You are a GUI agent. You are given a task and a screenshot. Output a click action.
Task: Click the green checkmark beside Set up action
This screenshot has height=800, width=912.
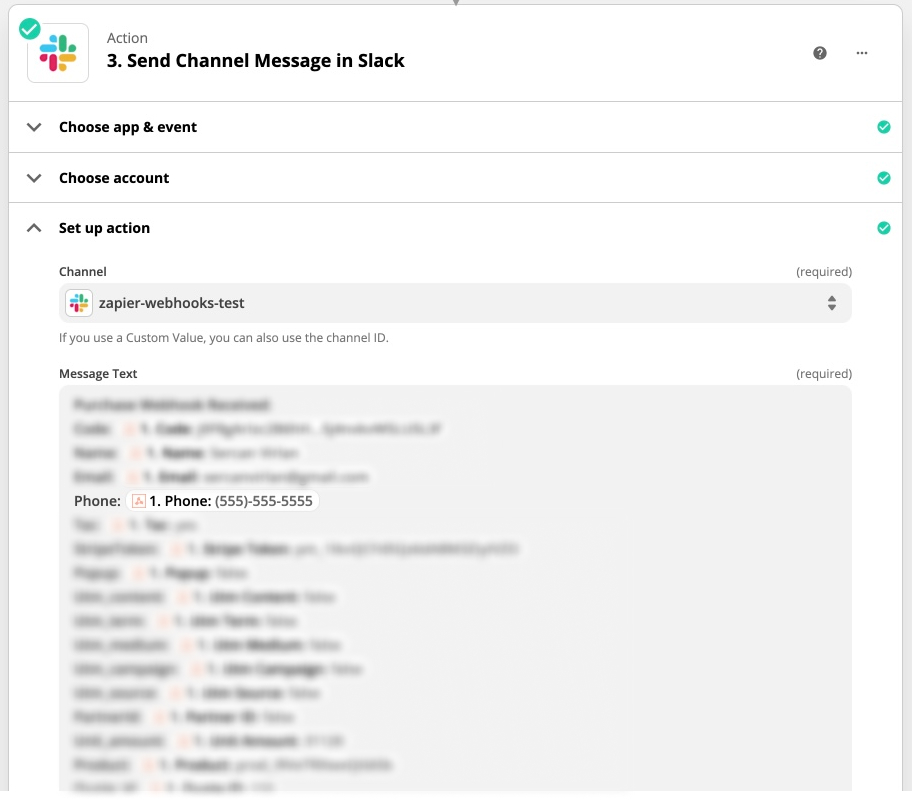(x=883, y=228)
